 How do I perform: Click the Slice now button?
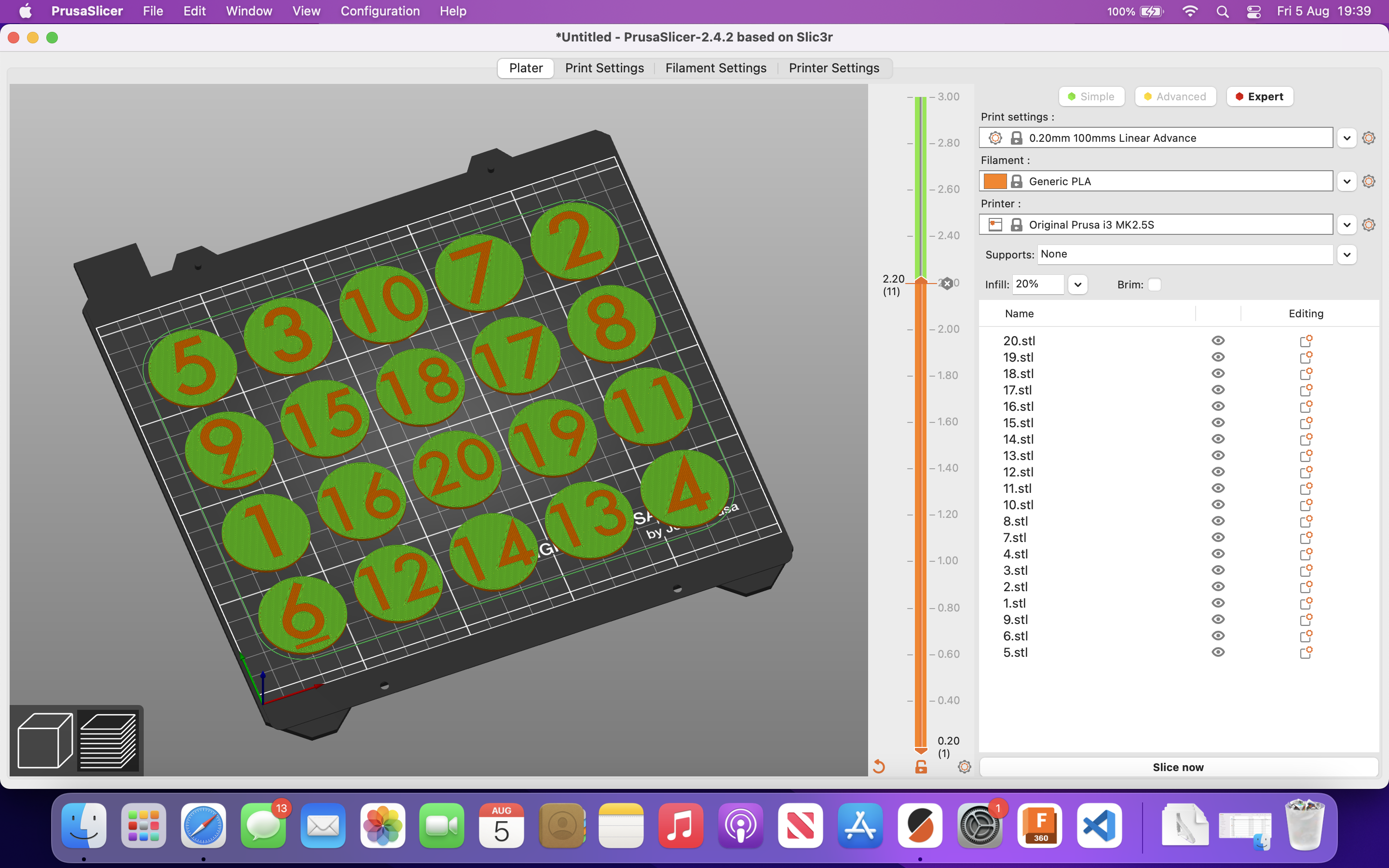(x=1178, y=767)
